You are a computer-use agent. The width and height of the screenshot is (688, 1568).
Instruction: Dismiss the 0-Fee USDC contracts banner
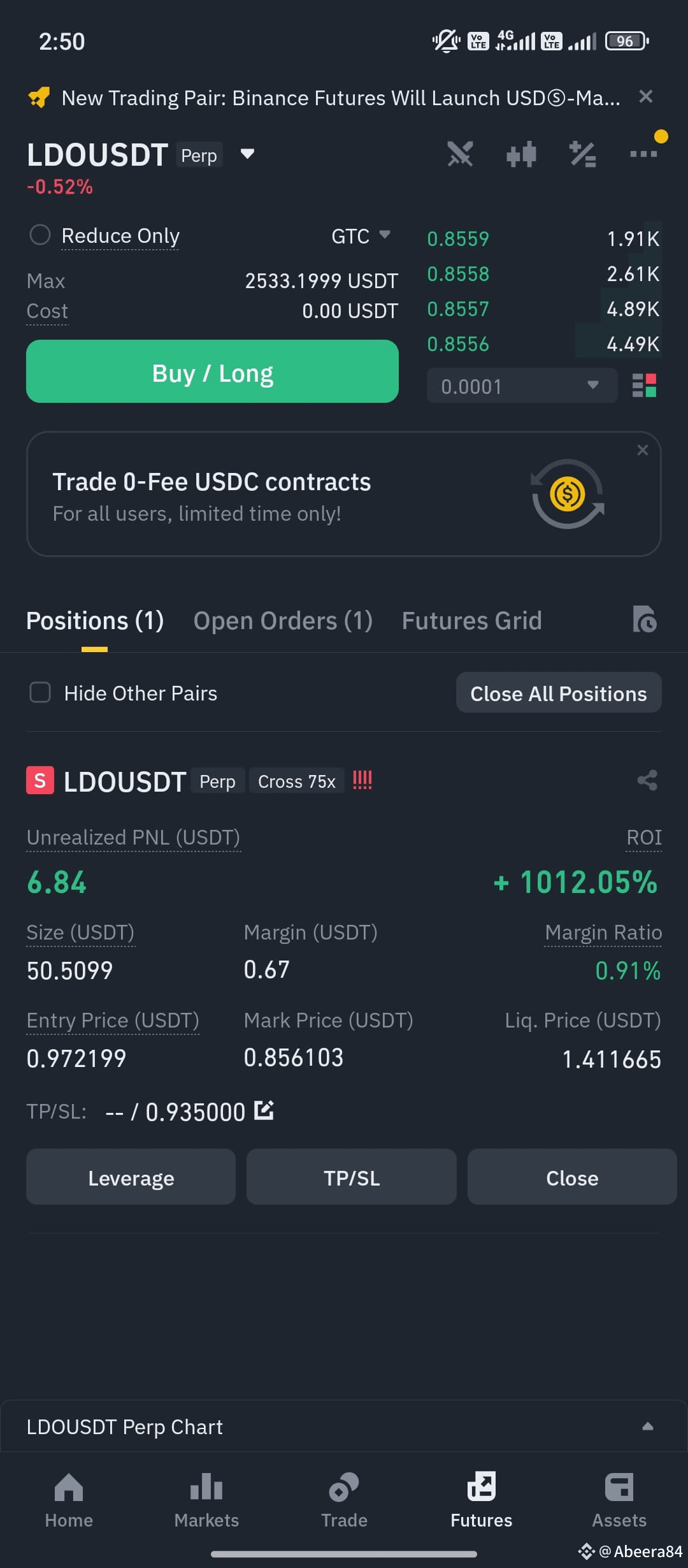tap(643, 450)
